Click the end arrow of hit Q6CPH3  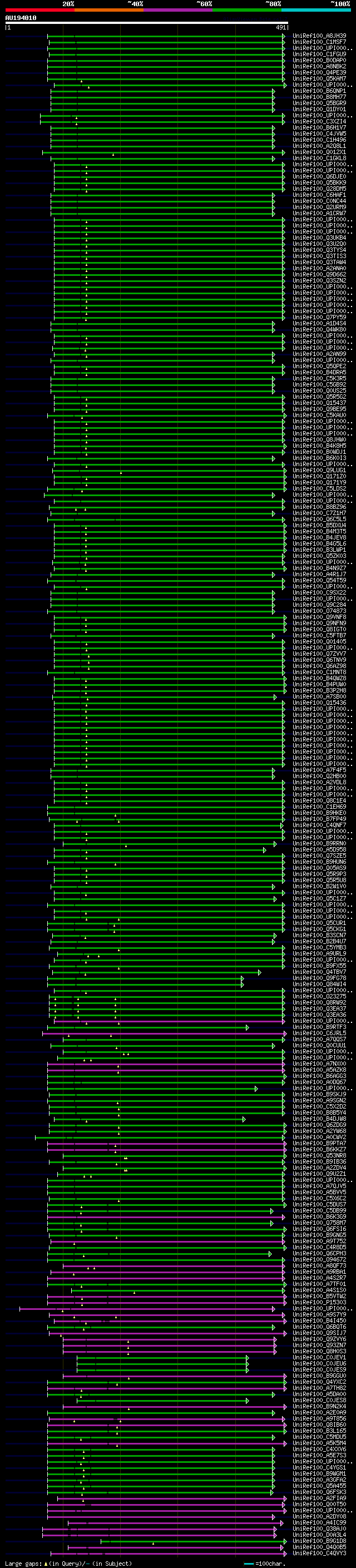[x=270, y=1253]
